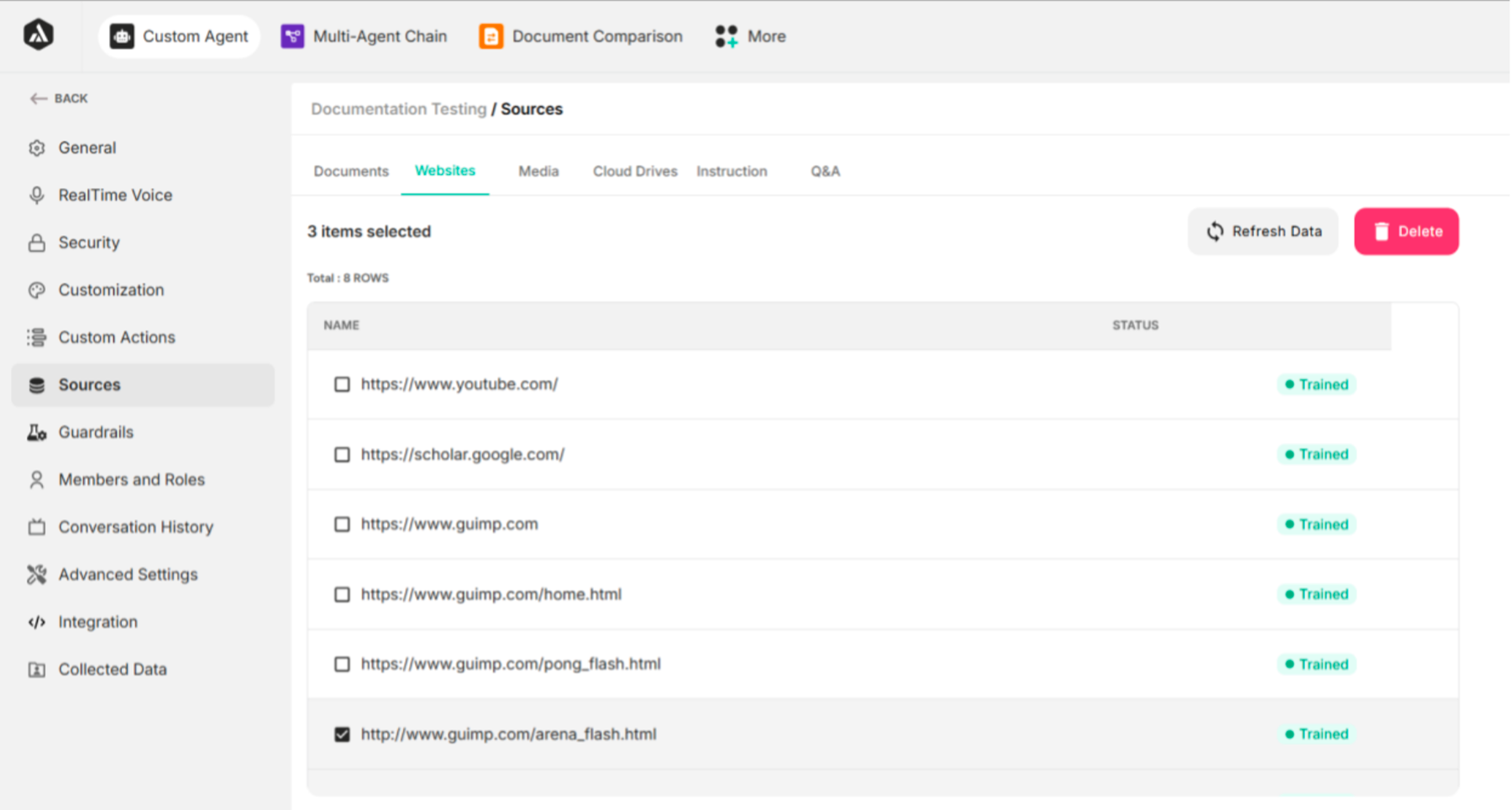
Task: Click the app logo icon at top left
Action: tap(39, 34)
